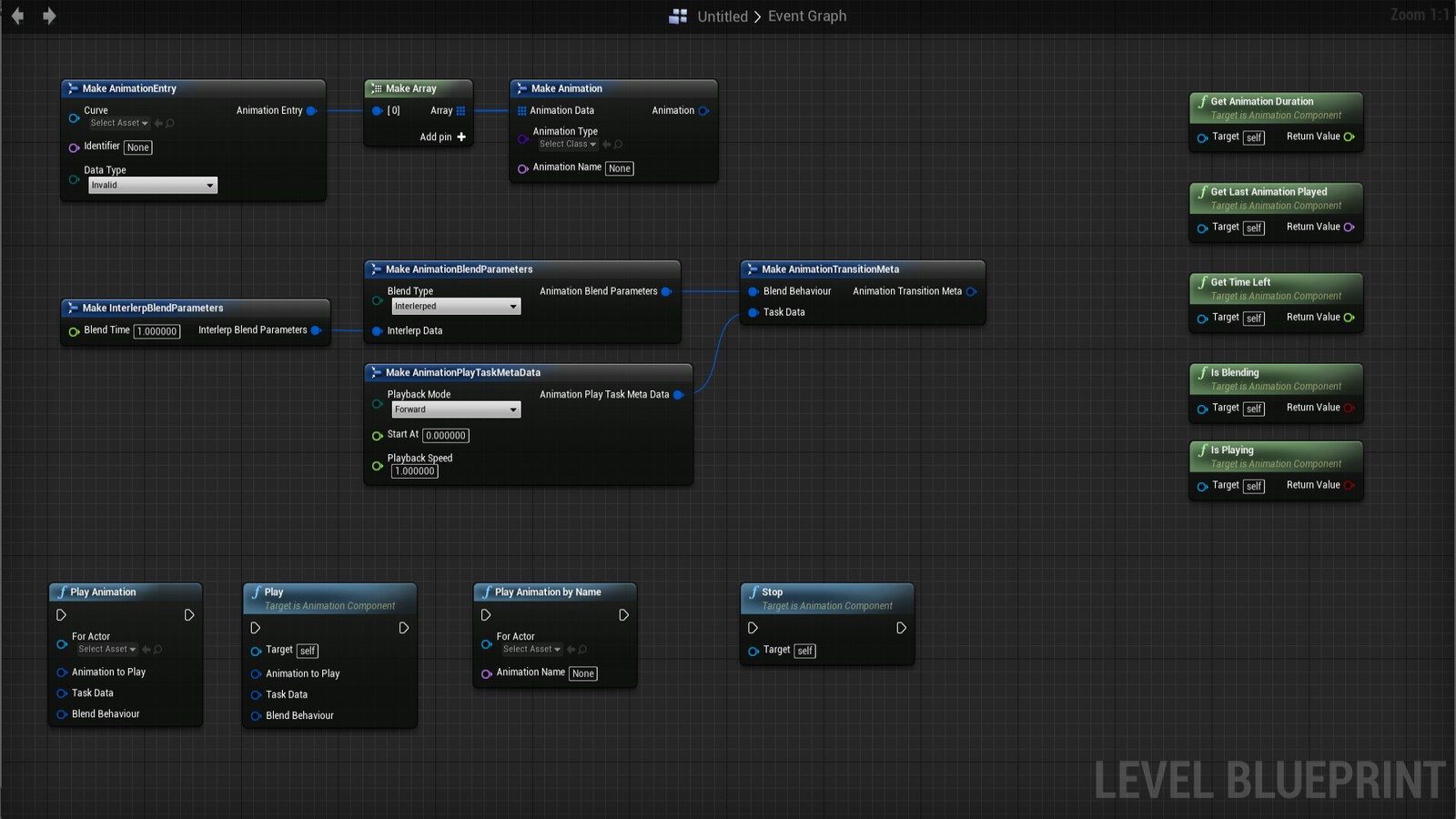This screenshot has width=1456, height=819.
Task: Click the exec output pin on Play Animation node
Action: click(x=189, y=615)
